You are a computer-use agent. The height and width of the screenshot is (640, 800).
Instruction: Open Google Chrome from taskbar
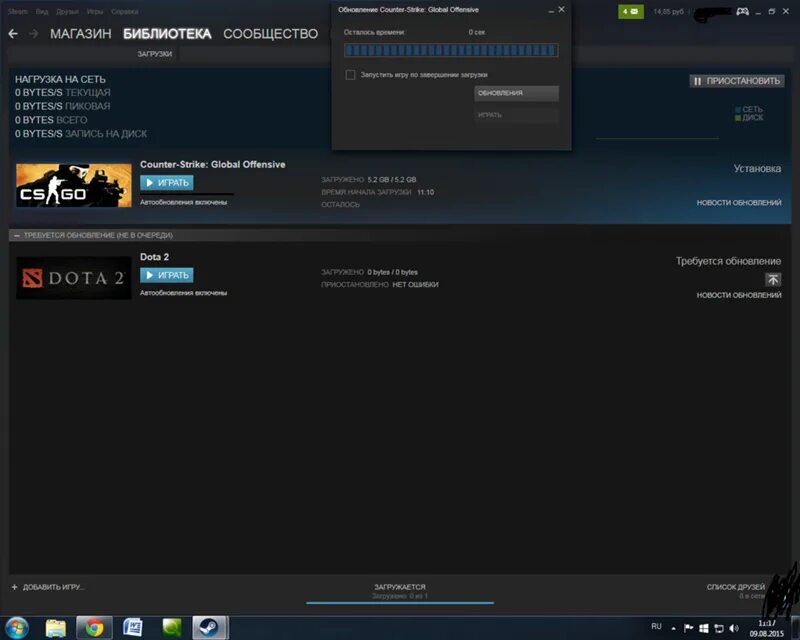[x=94, y=627]
